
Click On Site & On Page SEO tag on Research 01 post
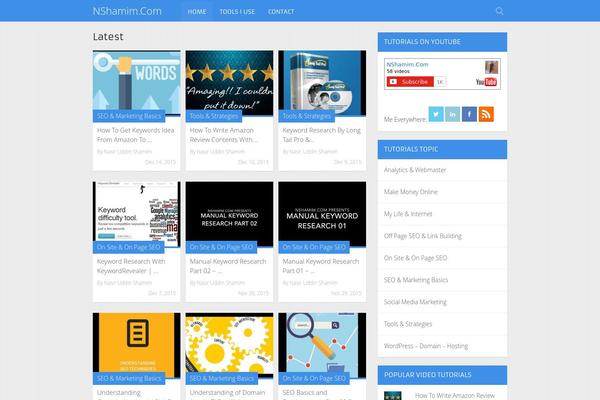(314, 247)
